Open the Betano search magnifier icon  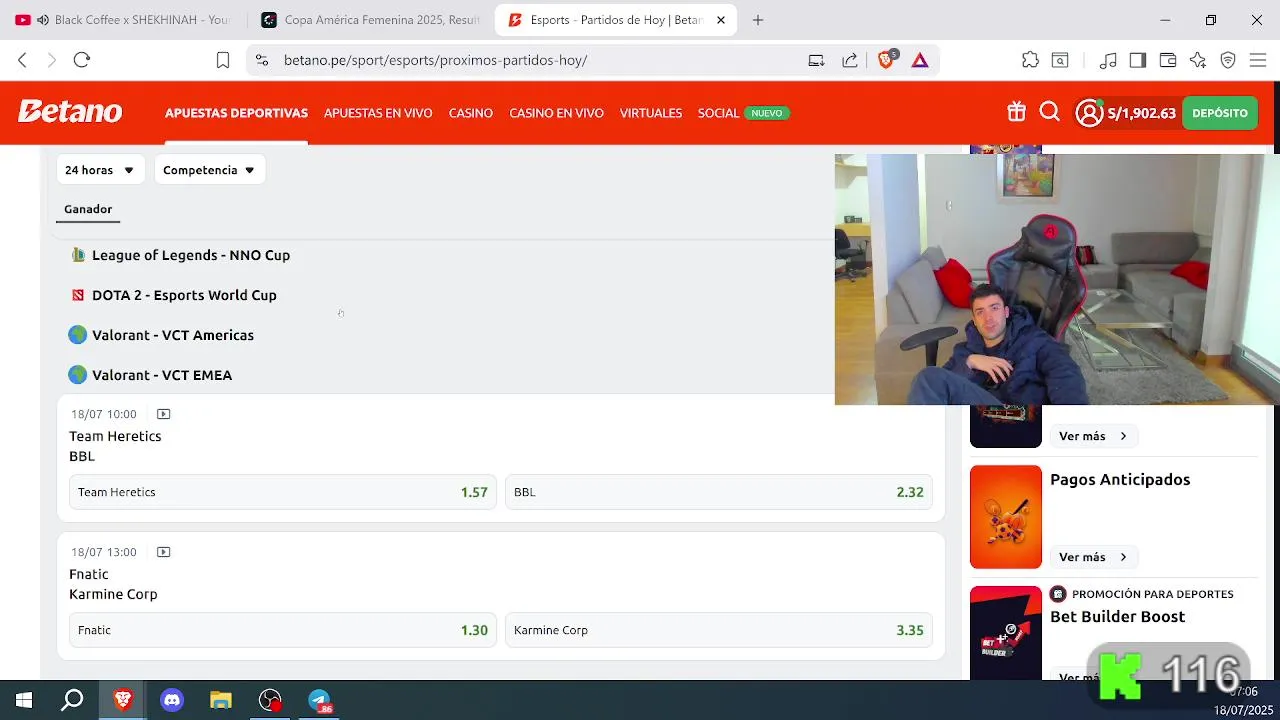pyautogui.click(x=1049, y=112)
